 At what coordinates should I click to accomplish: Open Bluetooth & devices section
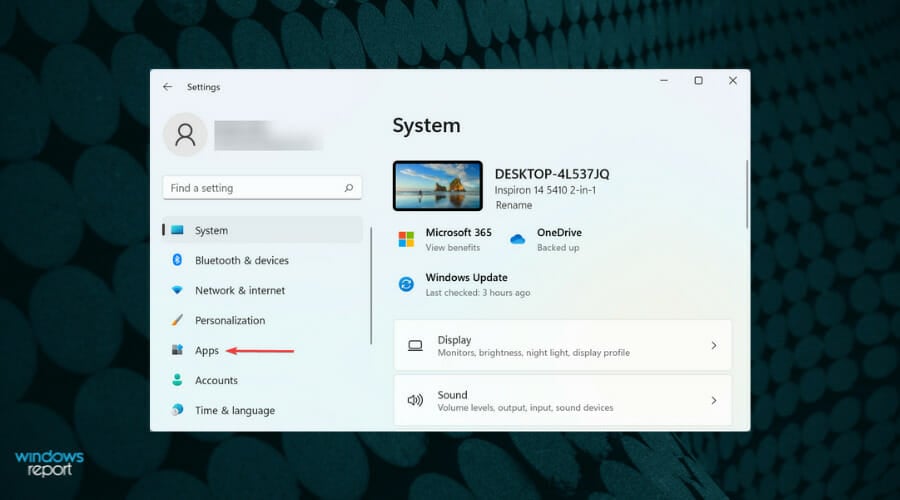click(x=262, y=260)
